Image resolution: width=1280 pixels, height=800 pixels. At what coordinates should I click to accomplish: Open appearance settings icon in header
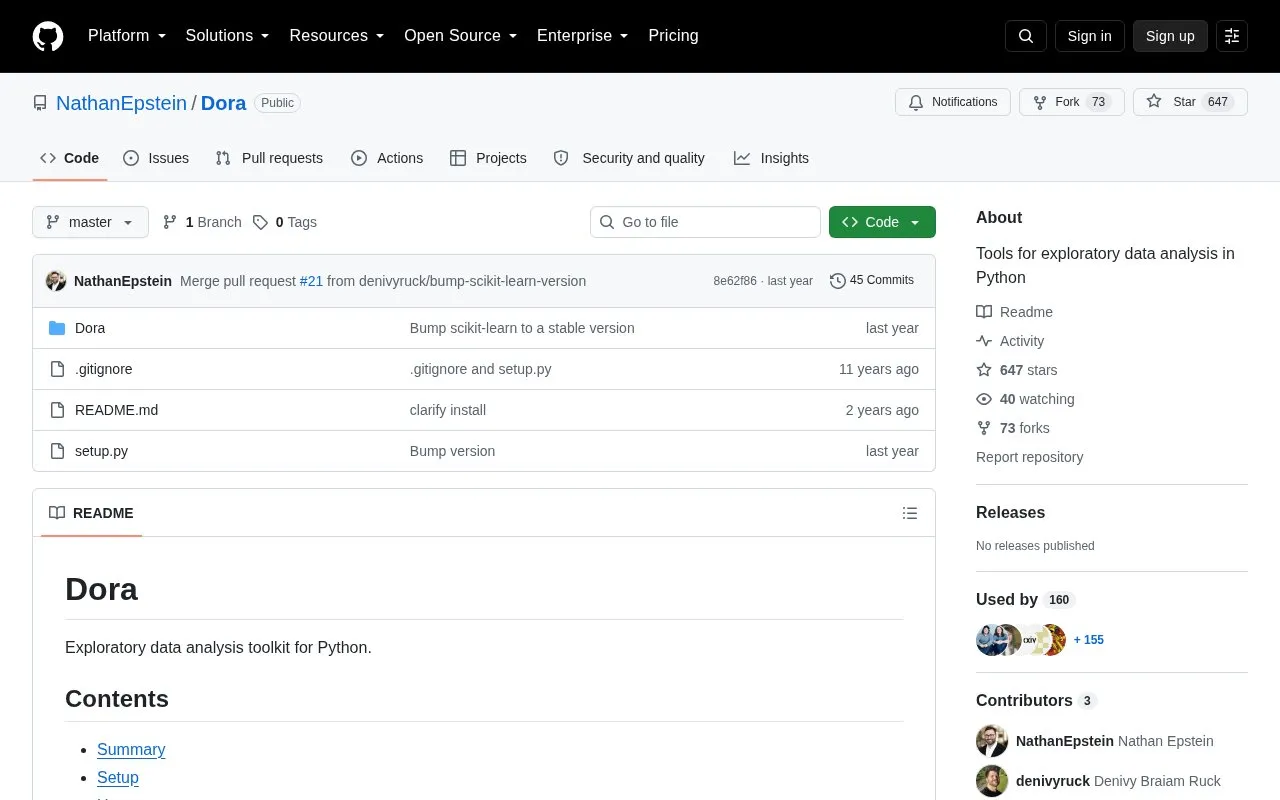pyautogui.click(x=1232, y=36)
